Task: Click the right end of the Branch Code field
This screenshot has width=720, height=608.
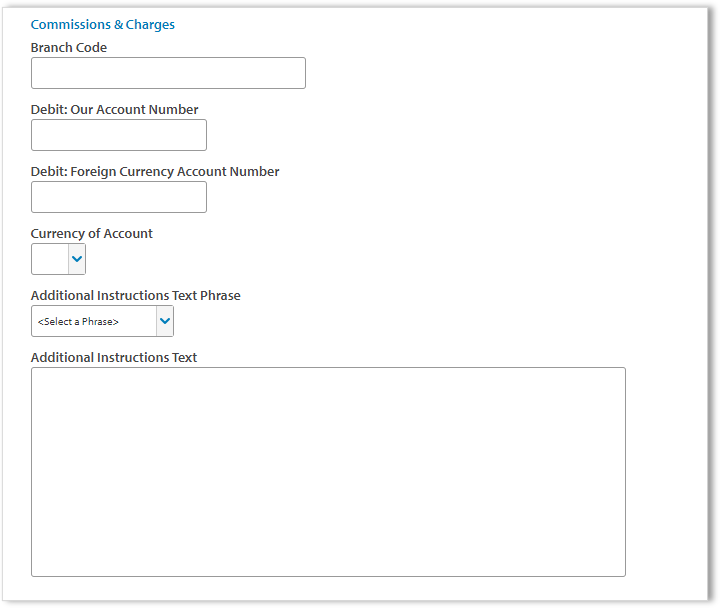Action: coord(290,73)
